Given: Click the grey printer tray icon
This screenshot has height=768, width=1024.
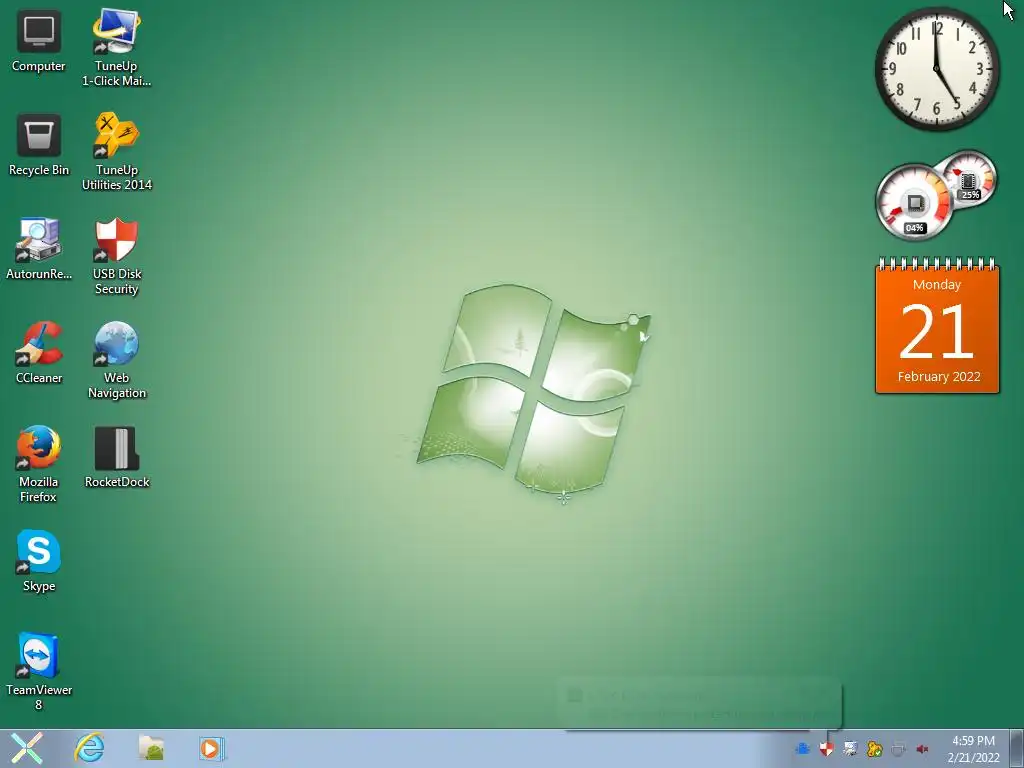Looking at the screenshot, I should coord(898,748).
